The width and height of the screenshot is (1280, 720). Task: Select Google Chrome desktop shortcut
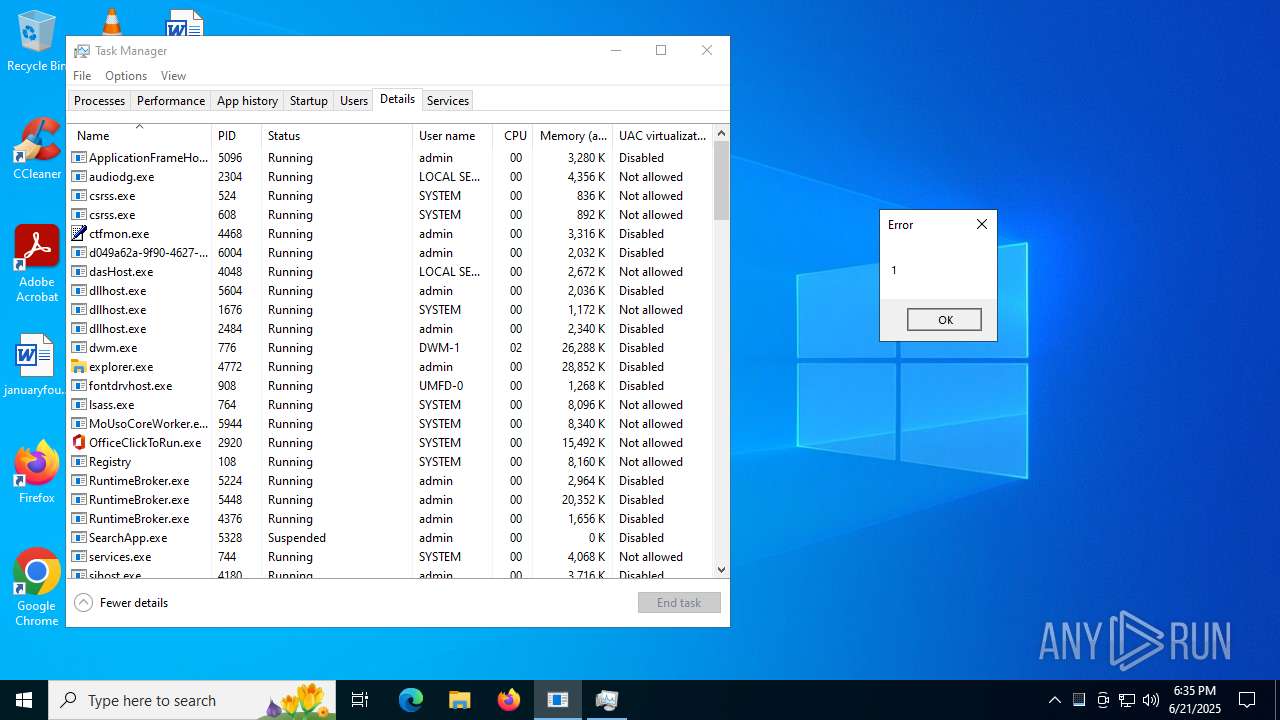coord(37,588)
